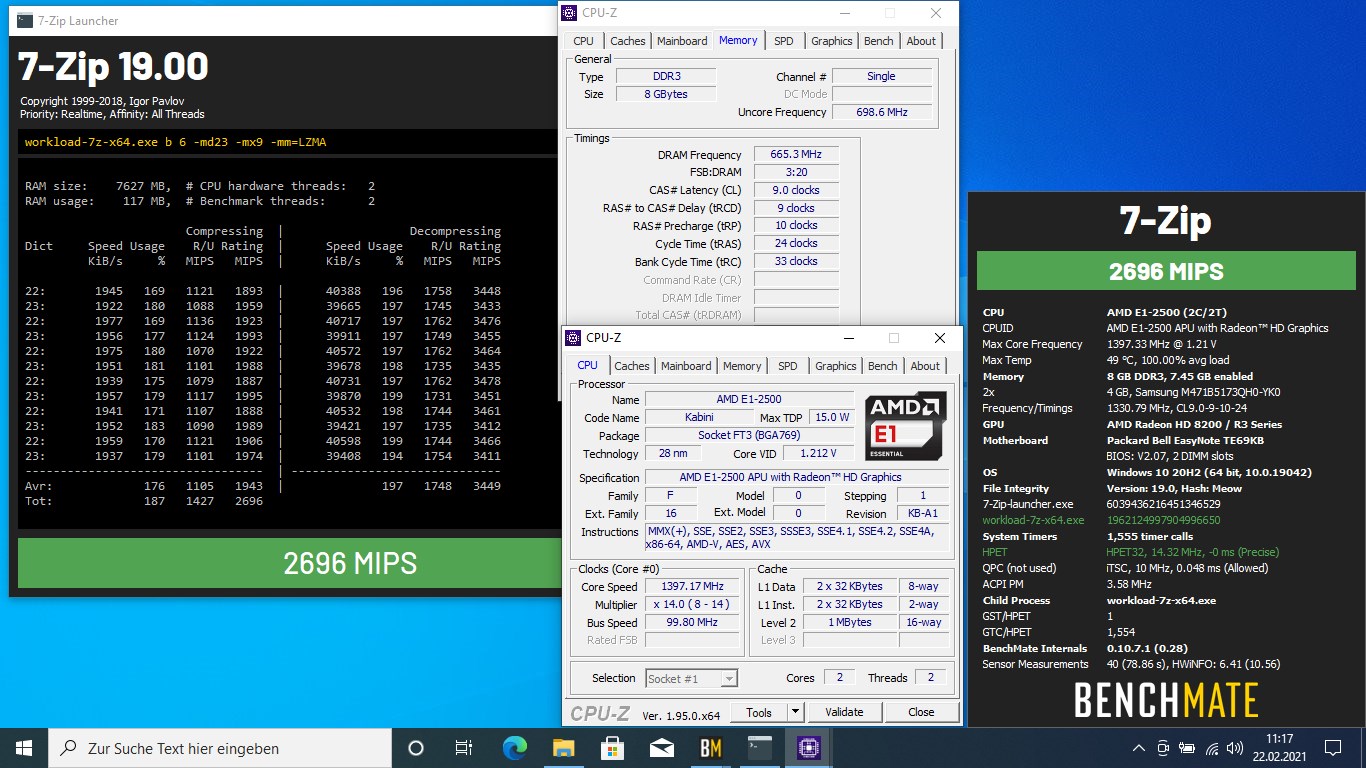Screen dimensions: 1366x768
Task: Open Memory tab in the front CPU-Z window
Action: pyautogui.click(x=742, y=366)
